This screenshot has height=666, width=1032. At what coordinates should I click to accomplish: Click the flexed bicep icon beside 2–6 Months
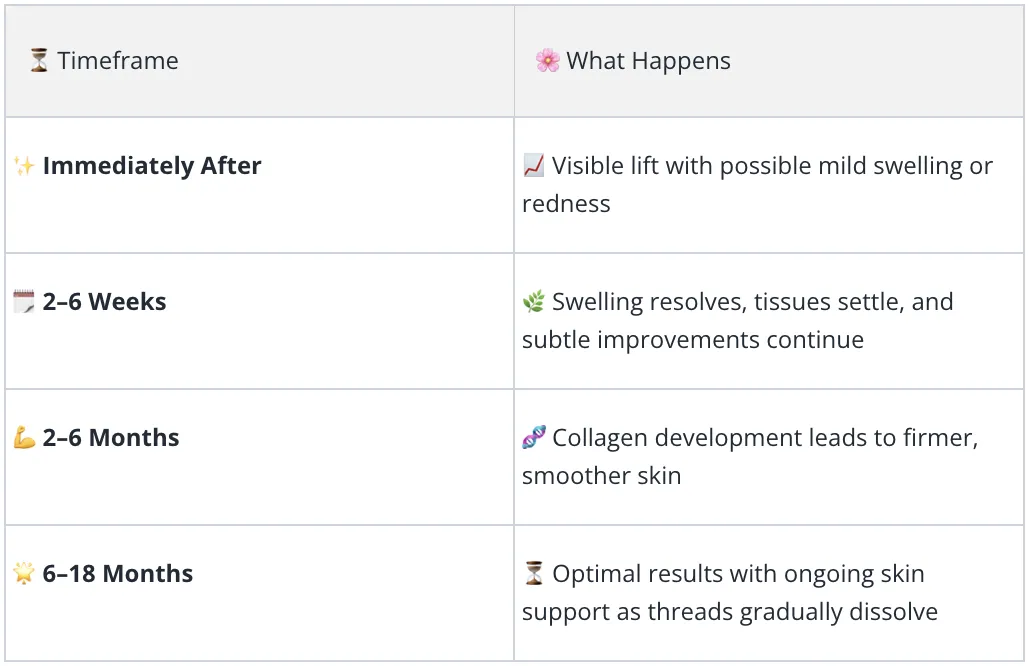24,437
